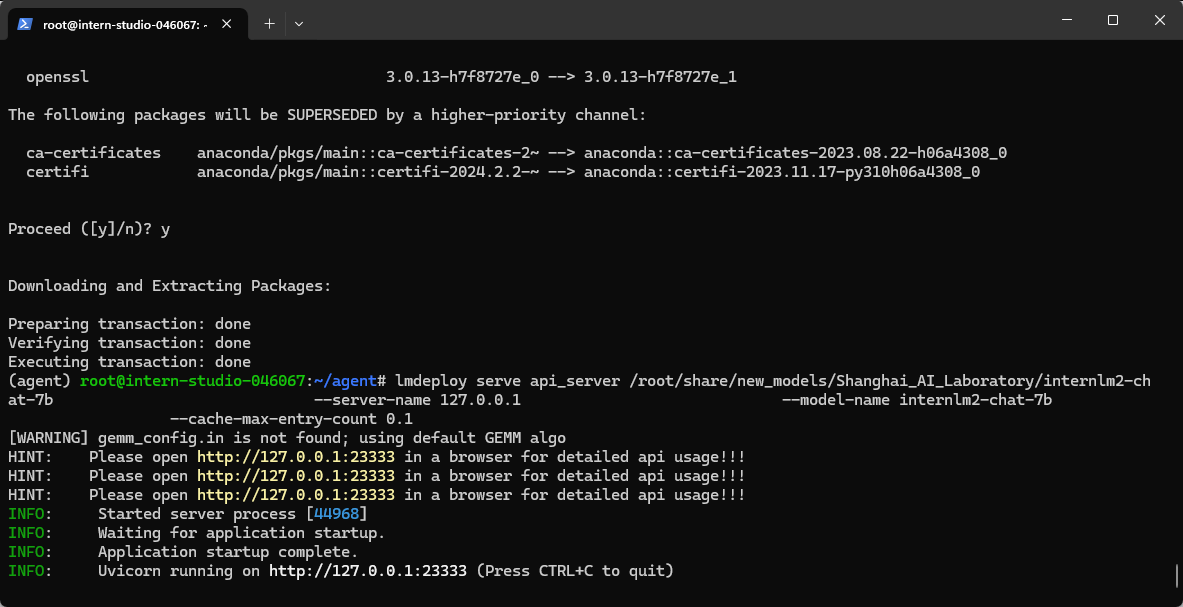Click the "--model-name internlm2-chat-7b" argument

pos(917,400)
